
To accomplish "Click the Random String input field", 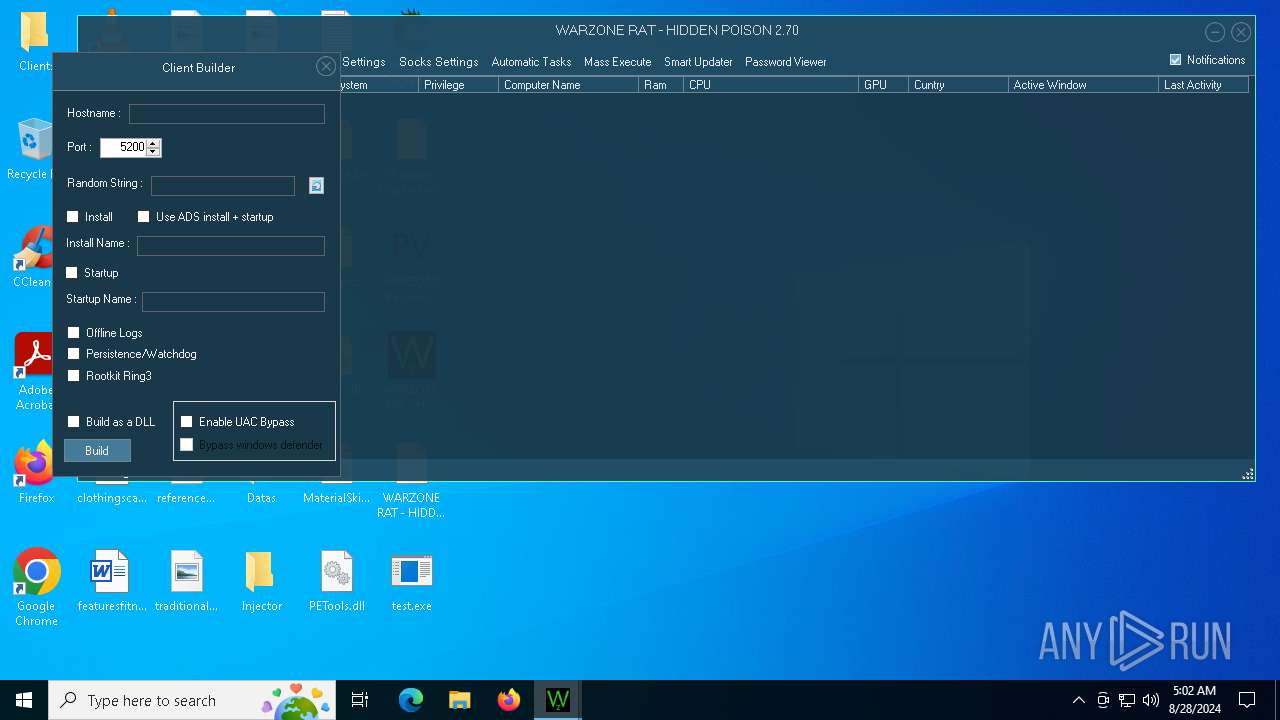I will pos(223,186).
